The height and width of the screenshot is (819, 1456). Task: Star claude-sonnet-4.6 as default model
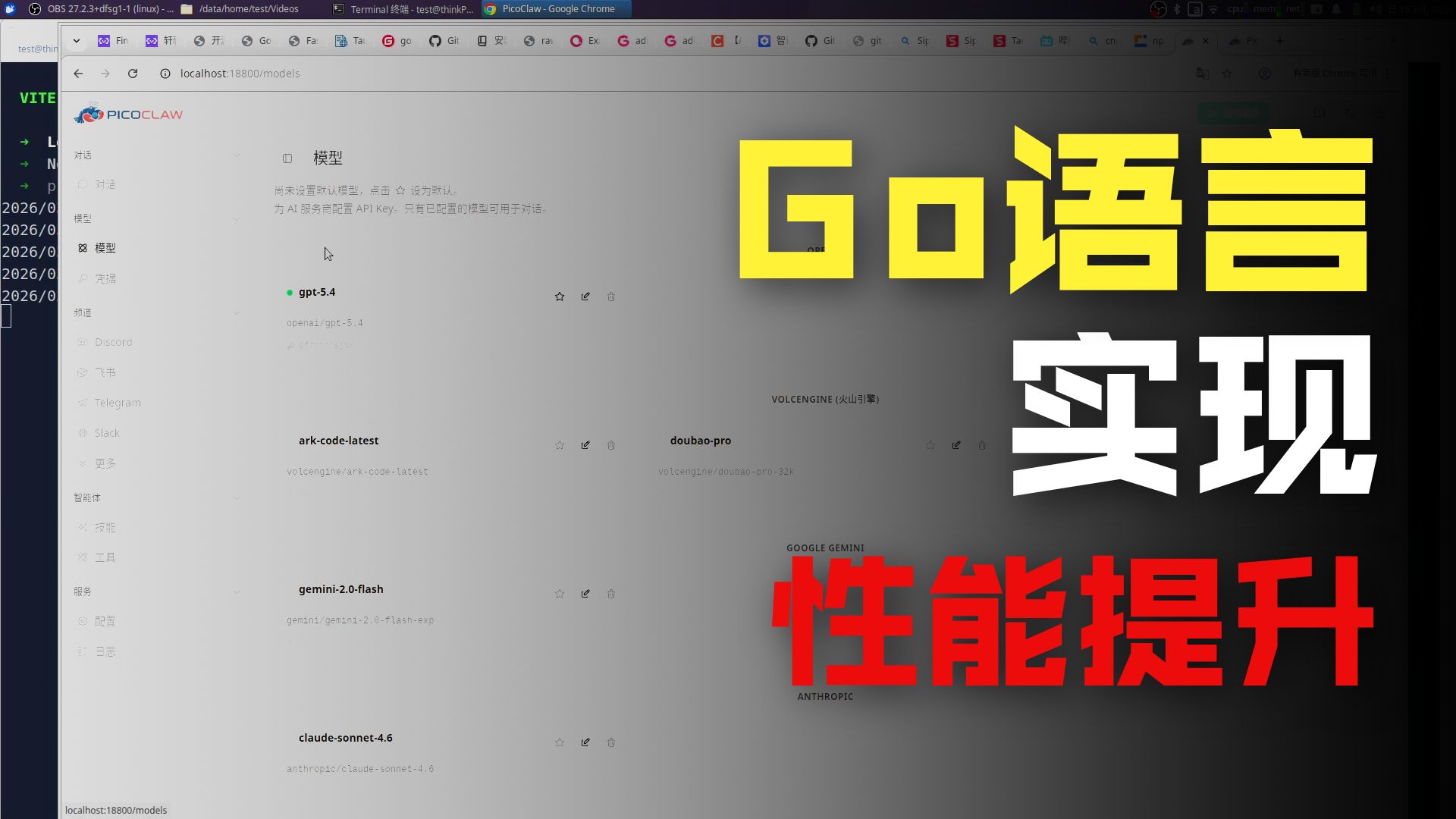(560, 742)
